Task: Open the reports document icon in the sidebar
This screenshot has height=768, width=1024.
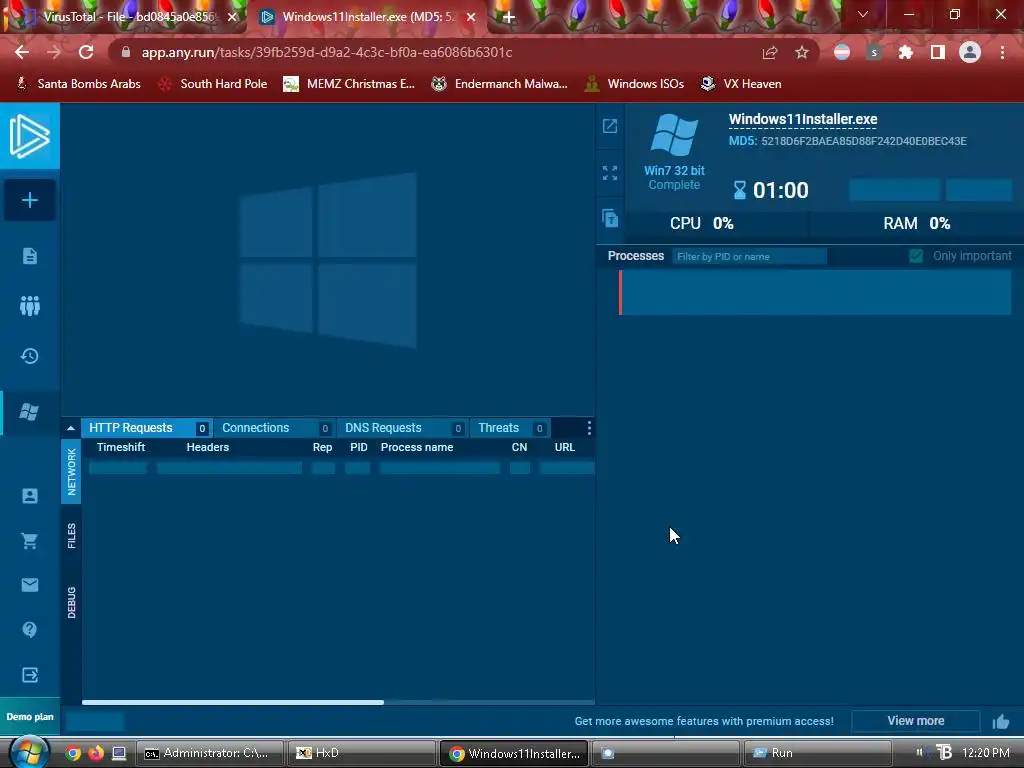Action: point(29,255)
